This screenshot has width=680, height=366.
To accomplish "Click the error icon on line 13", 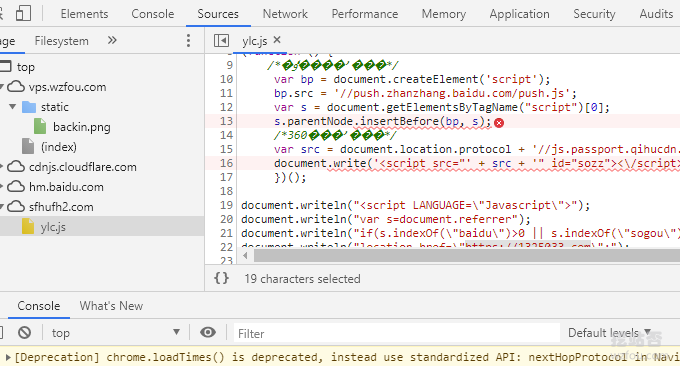I will click(x=499, y=123).
